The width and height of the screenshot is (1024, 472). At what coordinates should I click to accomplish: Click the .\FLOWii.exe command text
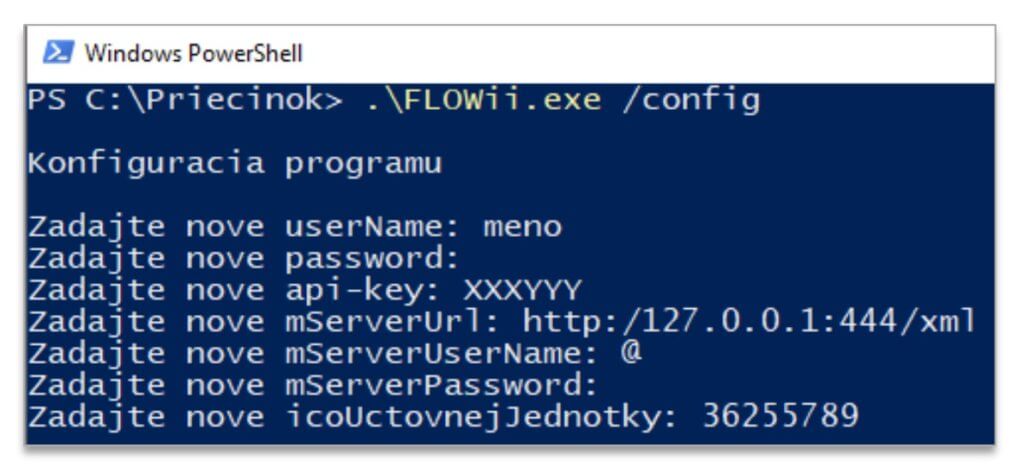tap(483, 101)
